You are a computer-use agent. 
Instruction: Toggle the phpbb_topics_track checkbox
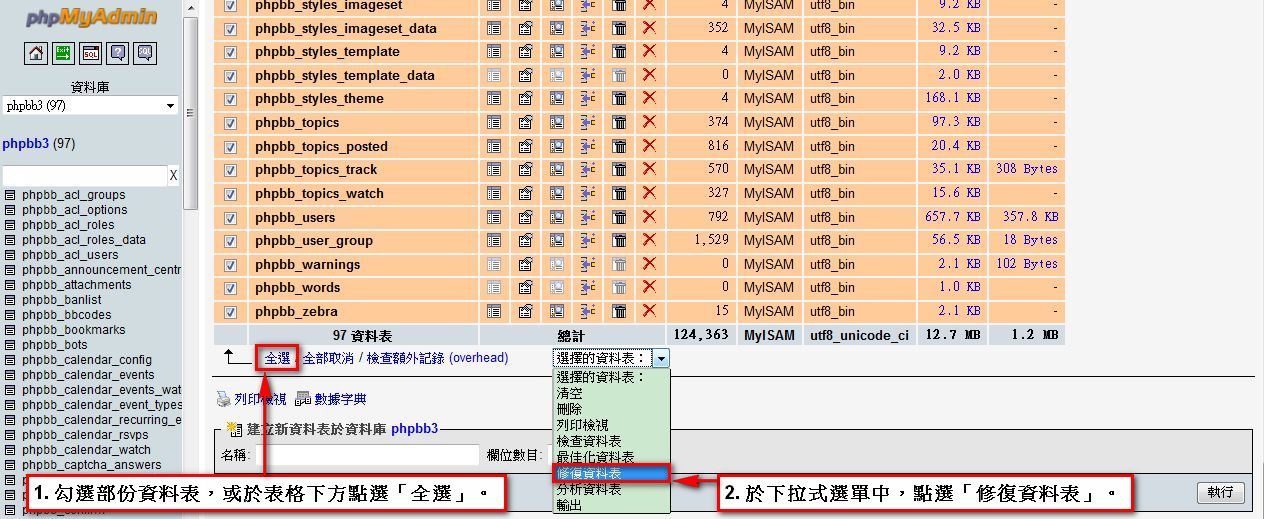231,170
